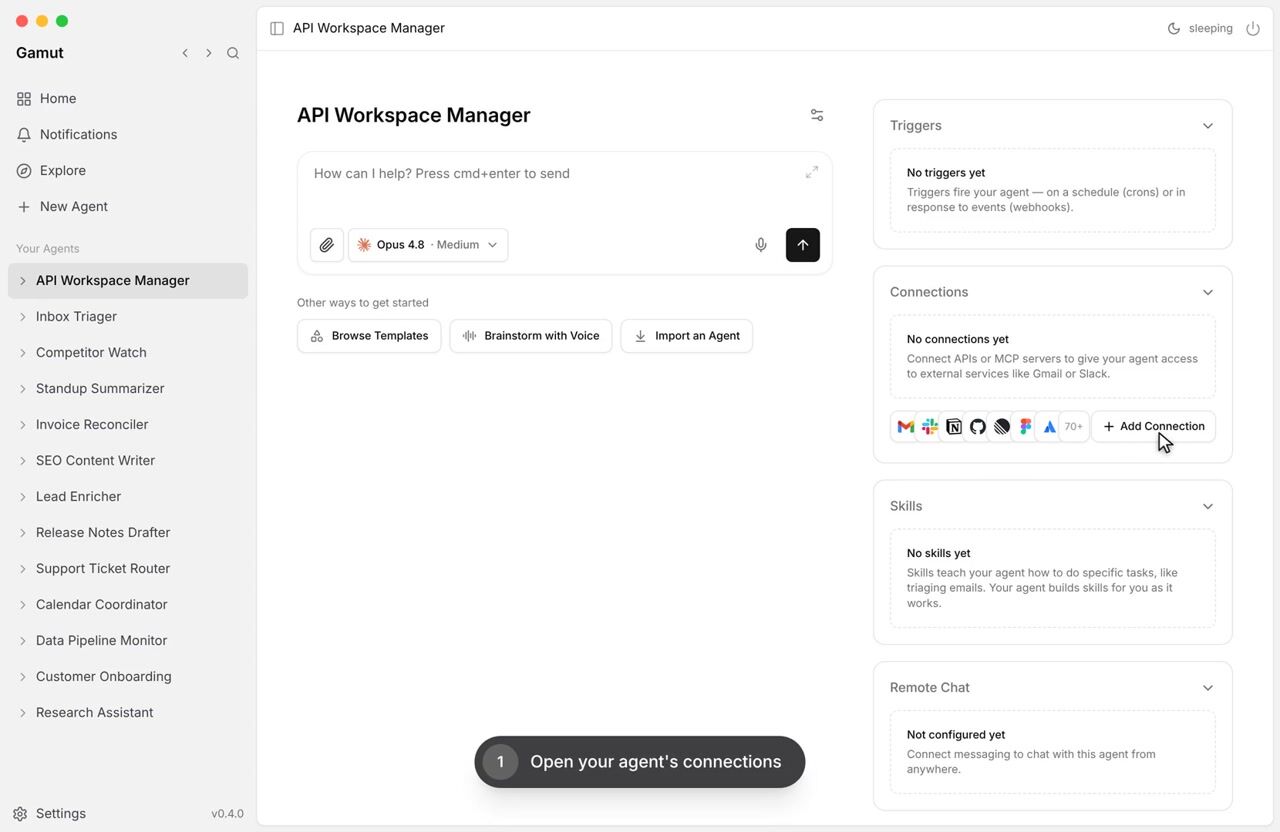
Task: Select Data Pipeline Monitor agent
Action: [x=128, y=640]
